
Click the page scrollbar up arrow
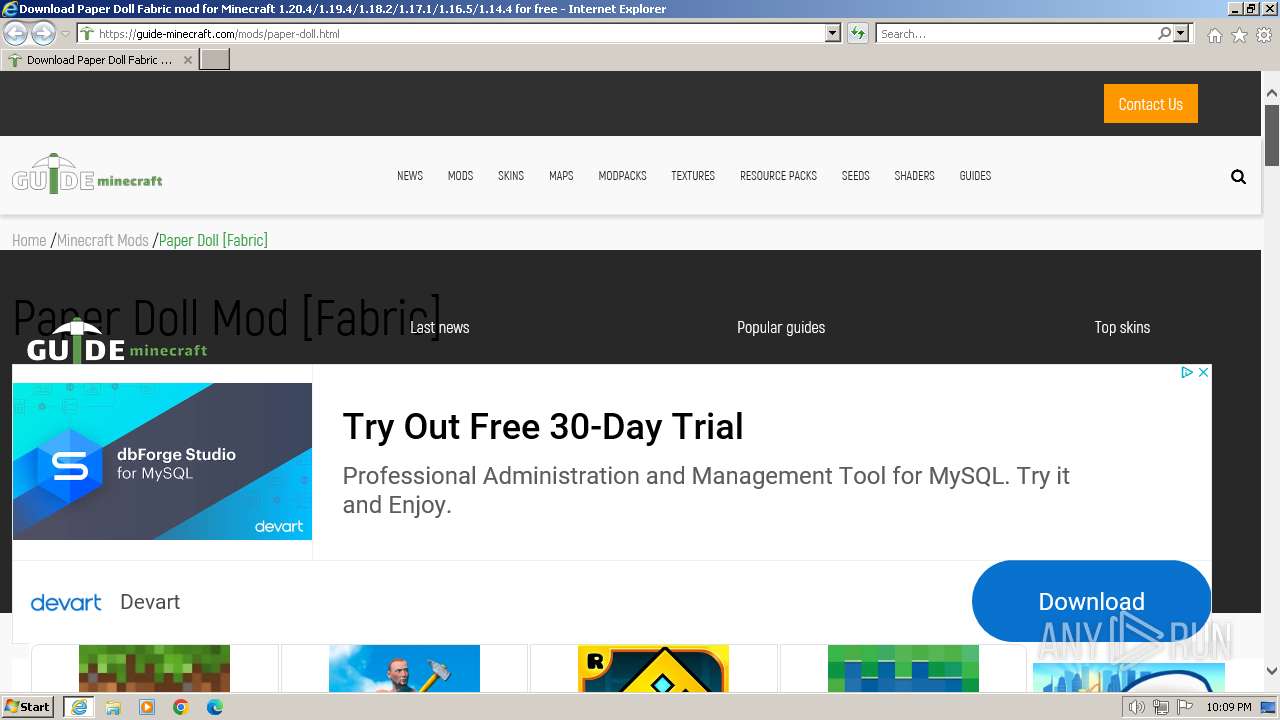pyautogui.click(x=1271, y=93)
